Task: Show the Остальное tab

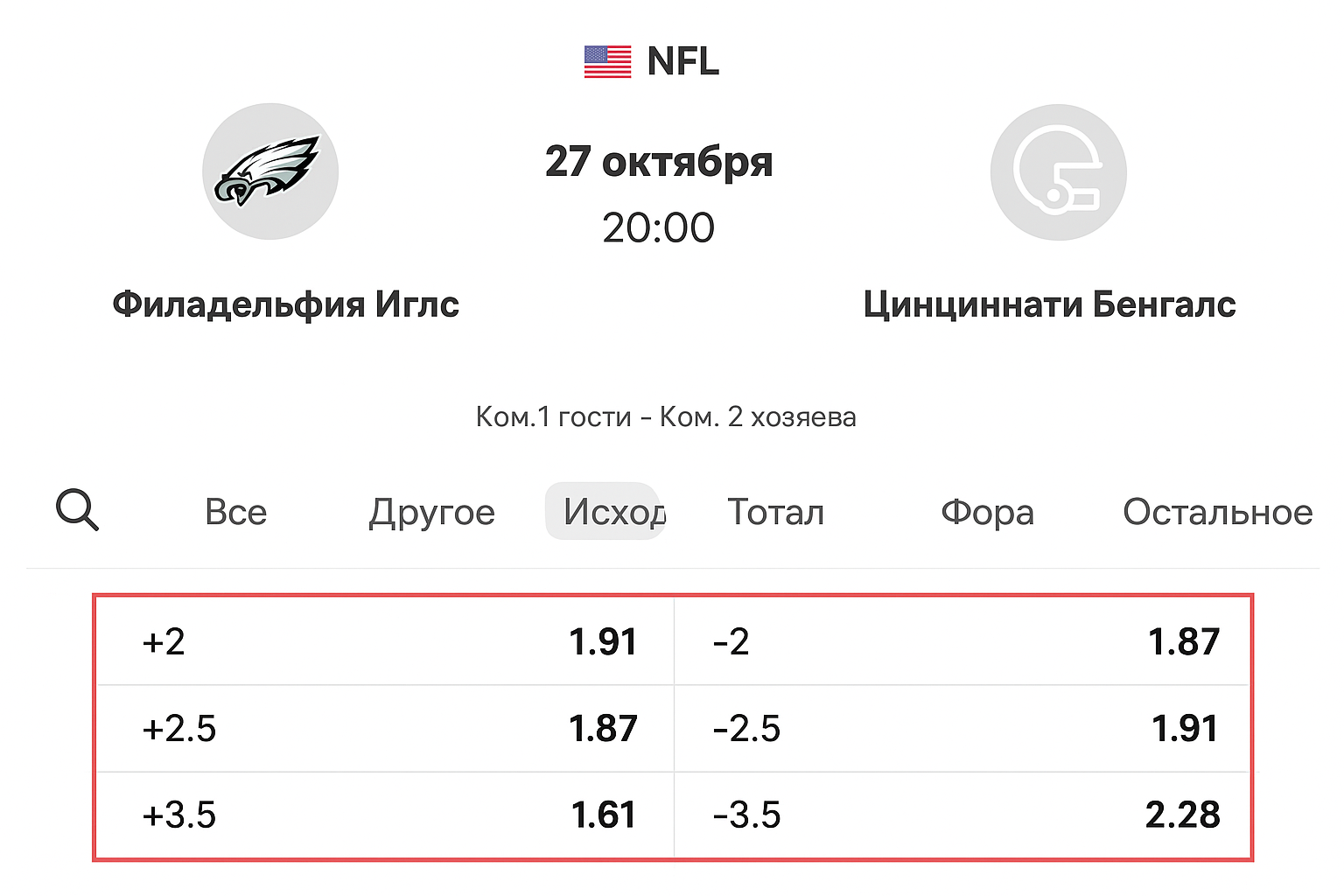Action: [x=1217, y=512]
